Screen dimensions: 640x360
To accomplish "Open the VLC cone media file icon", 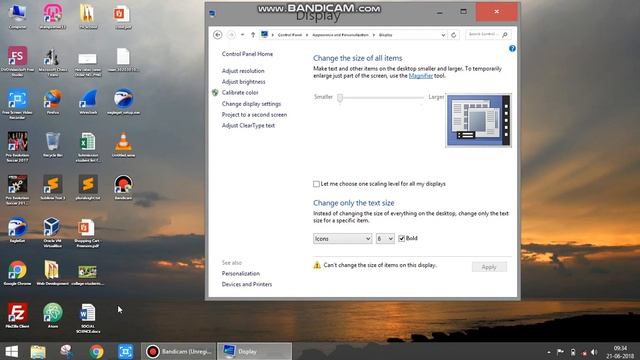I will tap(123, 145).
